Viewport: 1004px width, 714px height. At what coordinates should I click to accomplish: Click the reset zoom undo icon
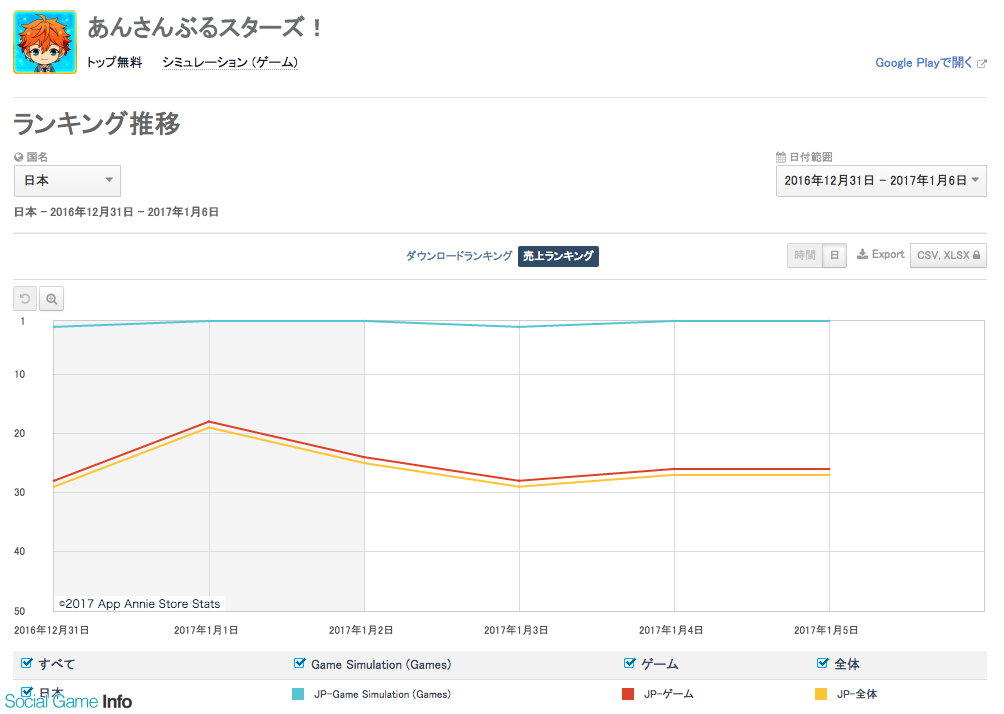pos(25,298)
